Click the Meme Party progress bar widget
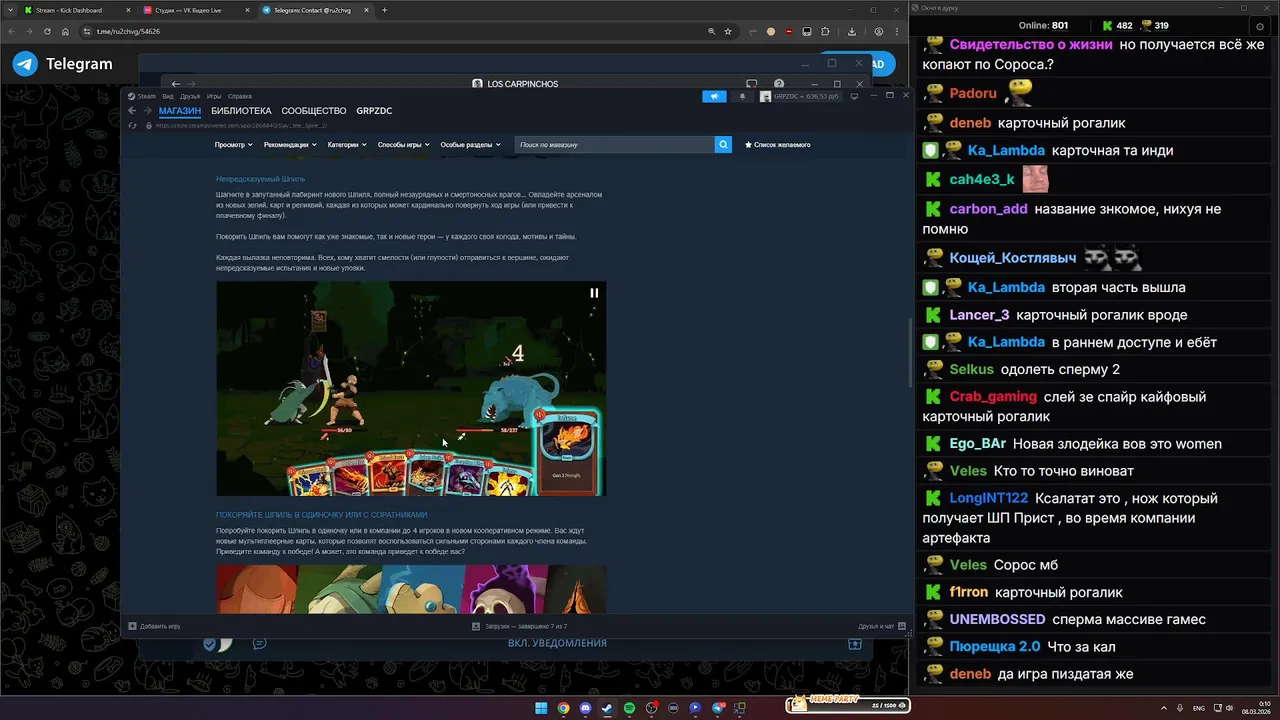 point(848,704)
